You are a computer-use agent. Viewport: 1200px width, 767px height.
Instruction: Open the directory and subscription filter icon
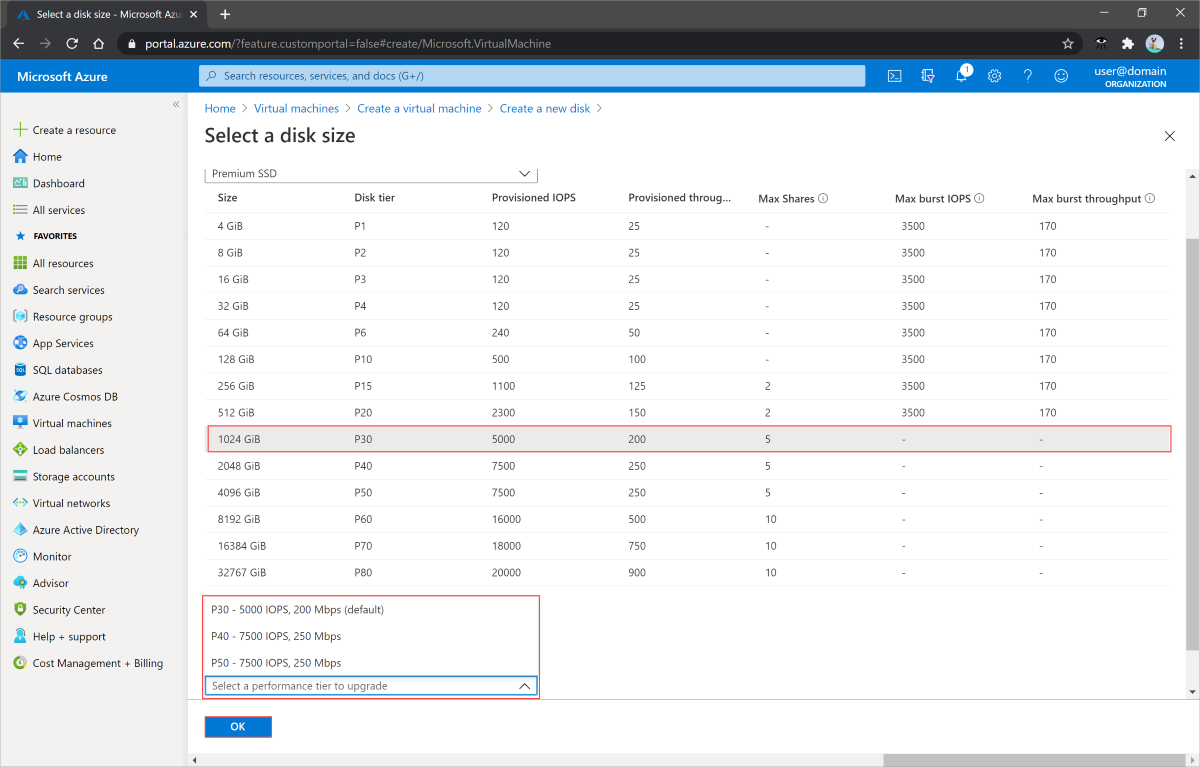click(928, 76)
